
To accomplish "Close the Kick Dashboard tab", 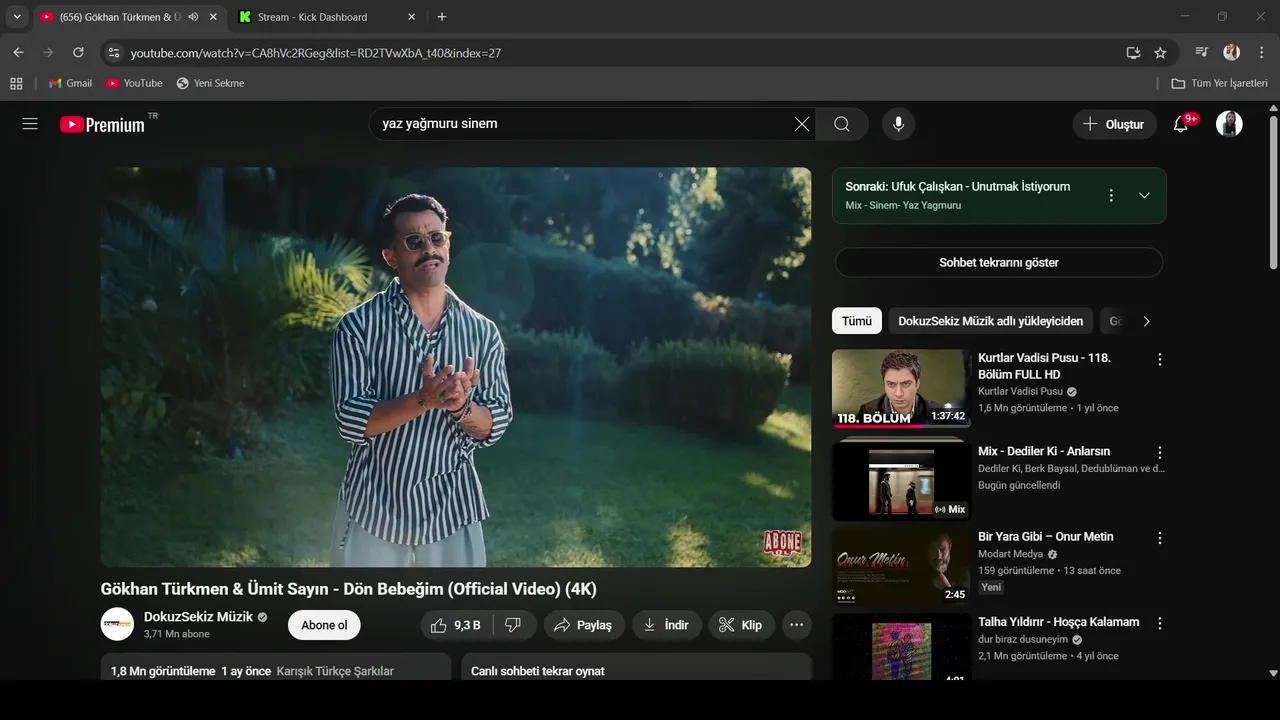I will tap(412, 17).
